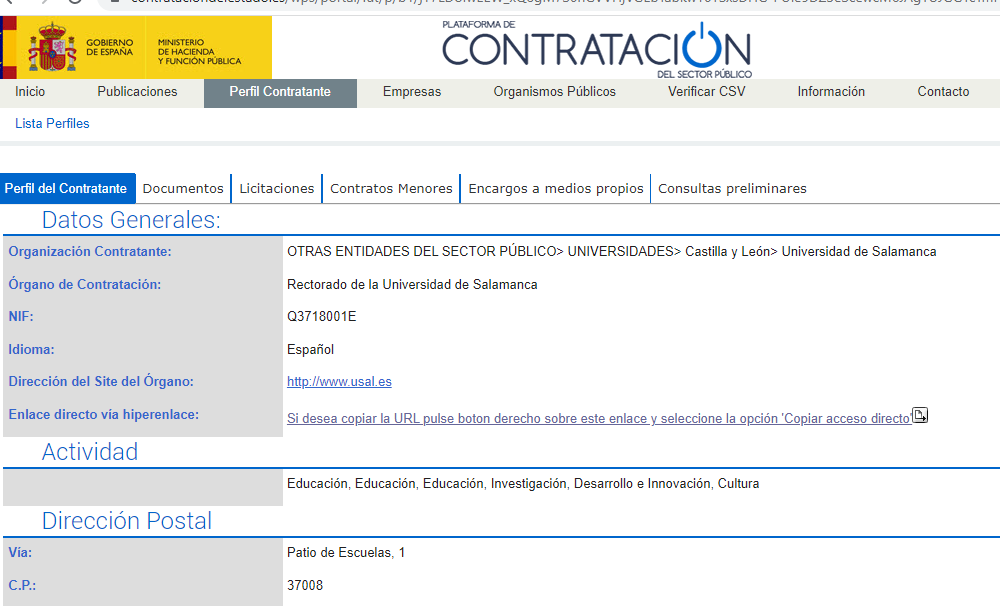The width and height of the screenshot is (1000, 606).
Task: Open the Inicio menu item
Action: pos(30,92)
